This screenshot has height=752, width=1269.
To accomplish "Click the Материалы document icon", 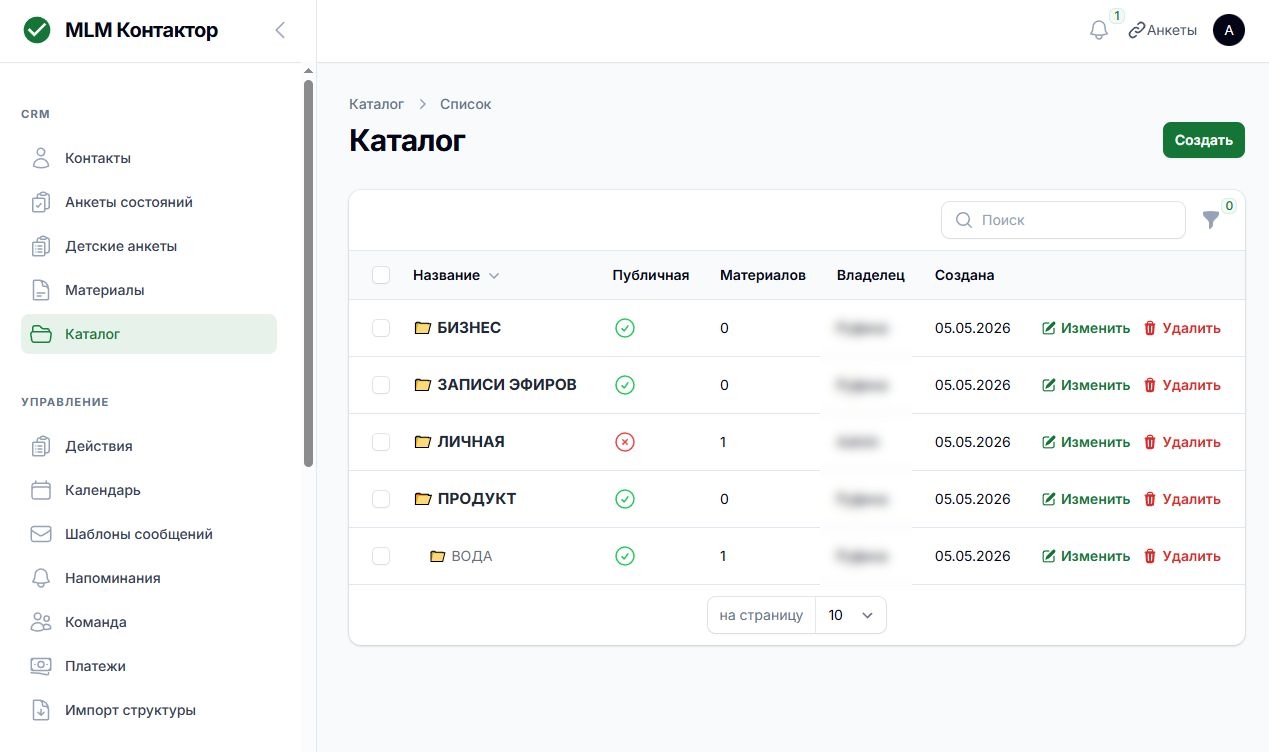I will [x=41, y=290].
